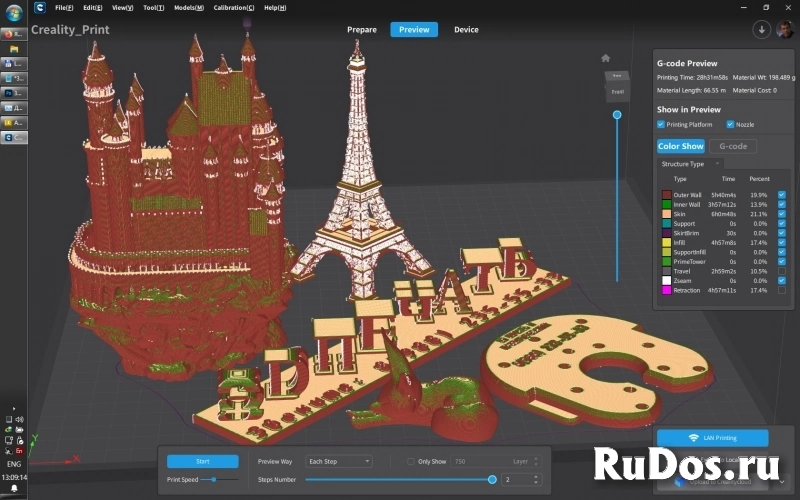Image resolution: width=800 pixels, height=500 pixels.
Task: Open the Help menu
Action: point(275,8)
